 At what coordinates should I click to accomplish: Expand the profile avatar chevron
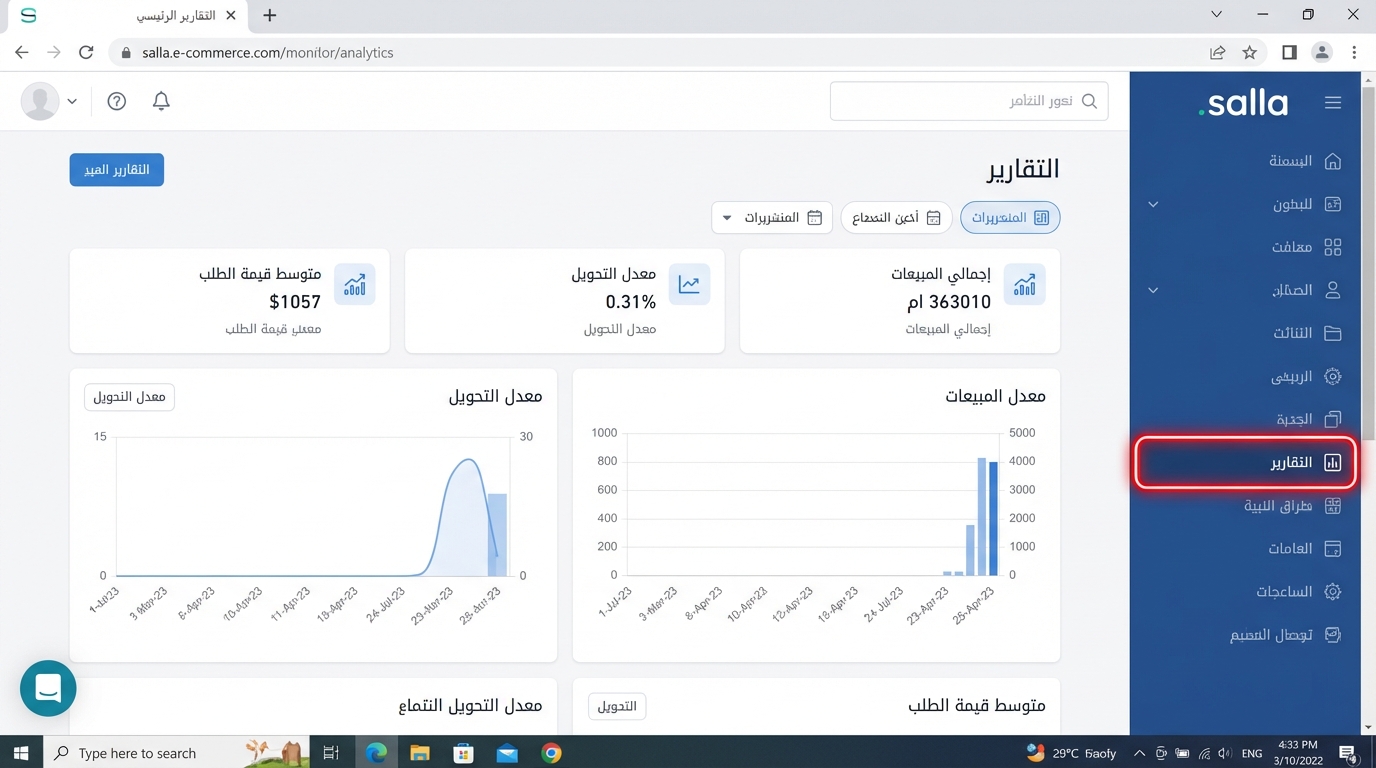click(71, 100)
